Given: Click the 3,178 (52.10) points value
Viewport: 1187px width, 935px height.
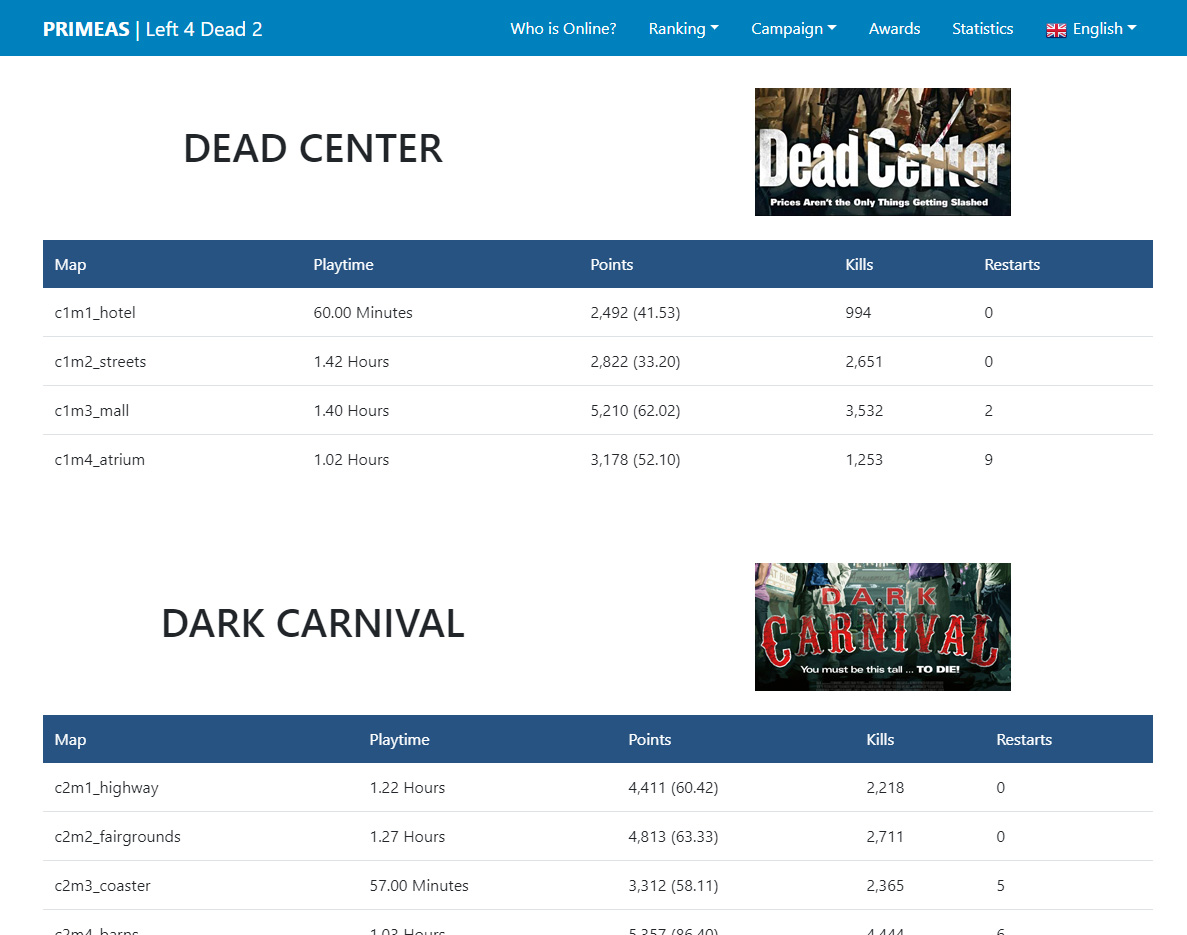Looking at the screenshot, I should tap(635, 460).
